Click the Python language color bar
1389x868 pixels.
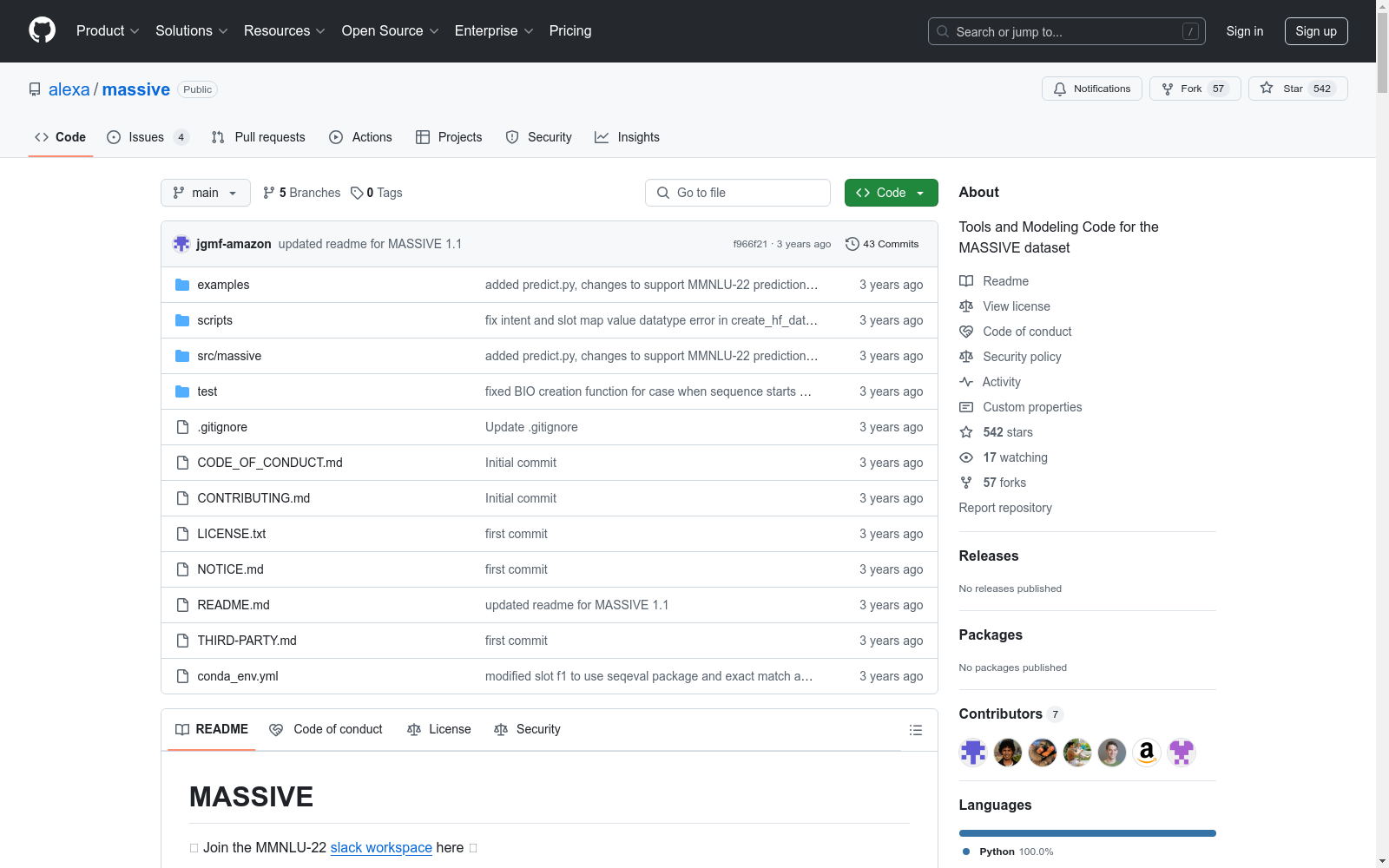click(1088, 833)
